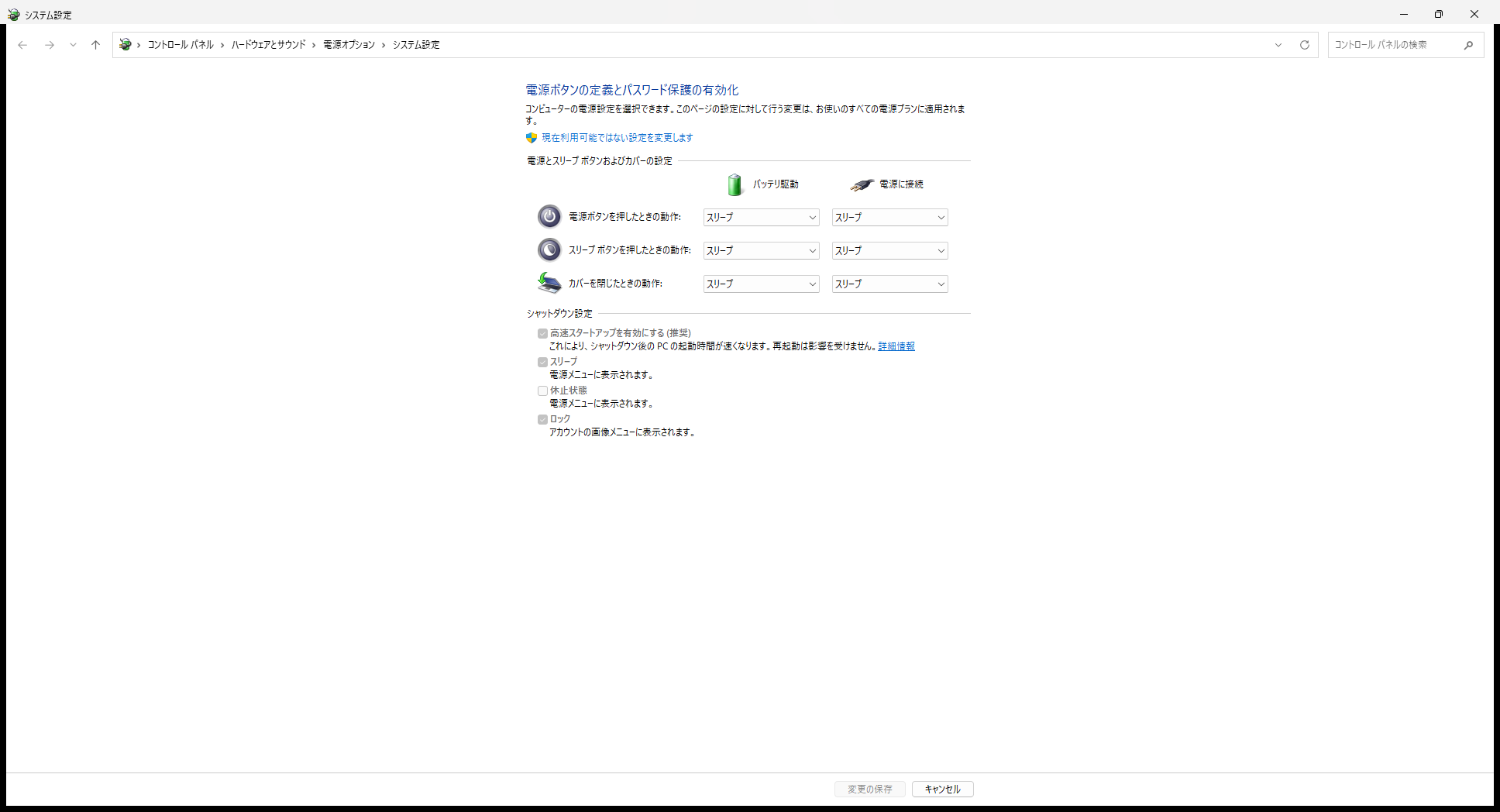Viewport: 1500px width, 812px height.
Task: Refresh the page with the refresh icon
Action: click(1305, 45)
